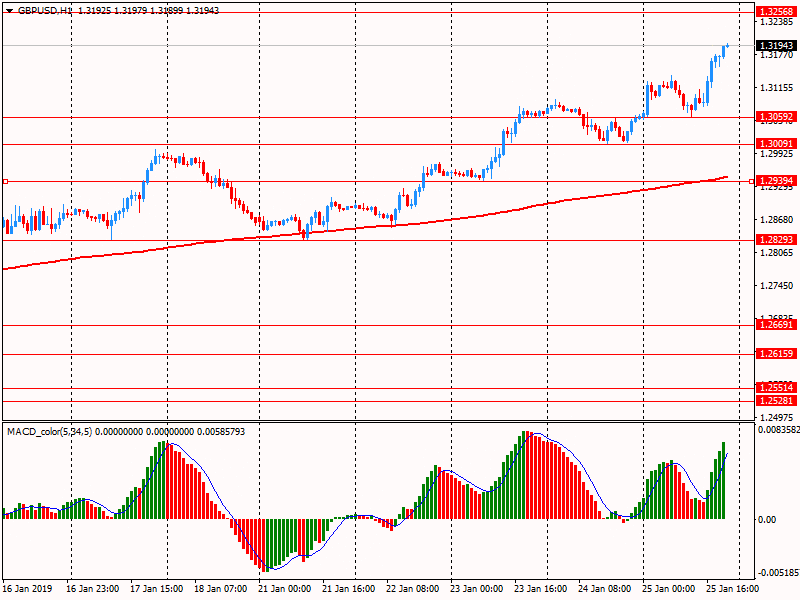
Task: Select the 1.28293 support level label
Action: click(777, 240)
